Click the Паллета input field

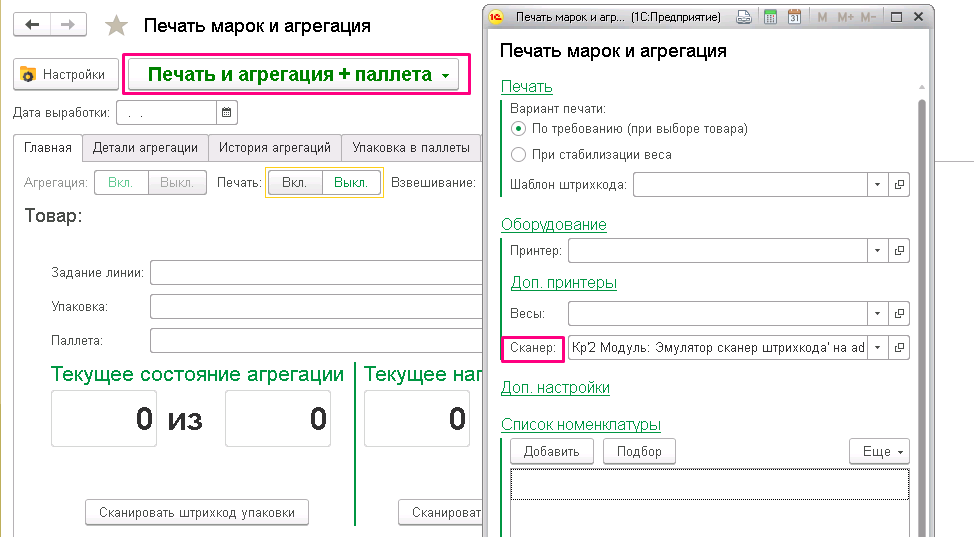pyautogui.click(x=316, y=341)
